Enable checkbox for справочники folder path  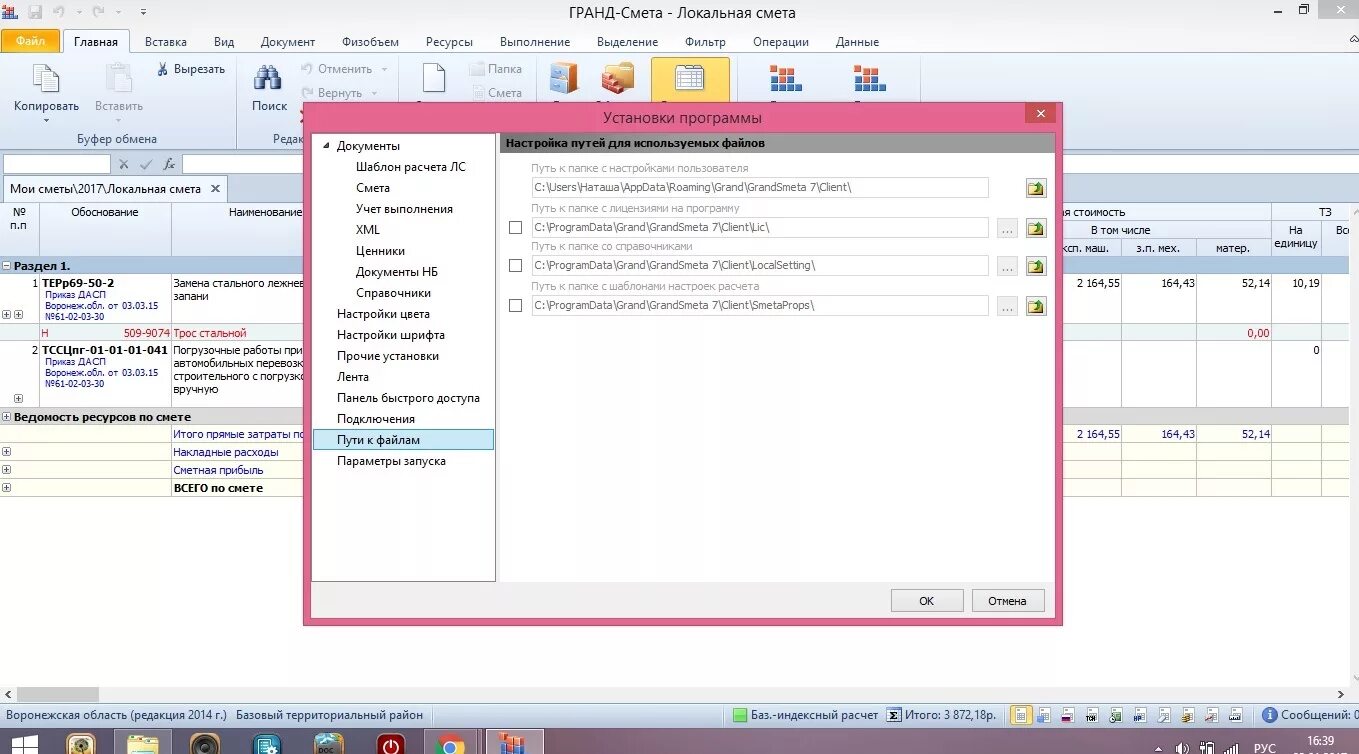click(x=516, y=266)
